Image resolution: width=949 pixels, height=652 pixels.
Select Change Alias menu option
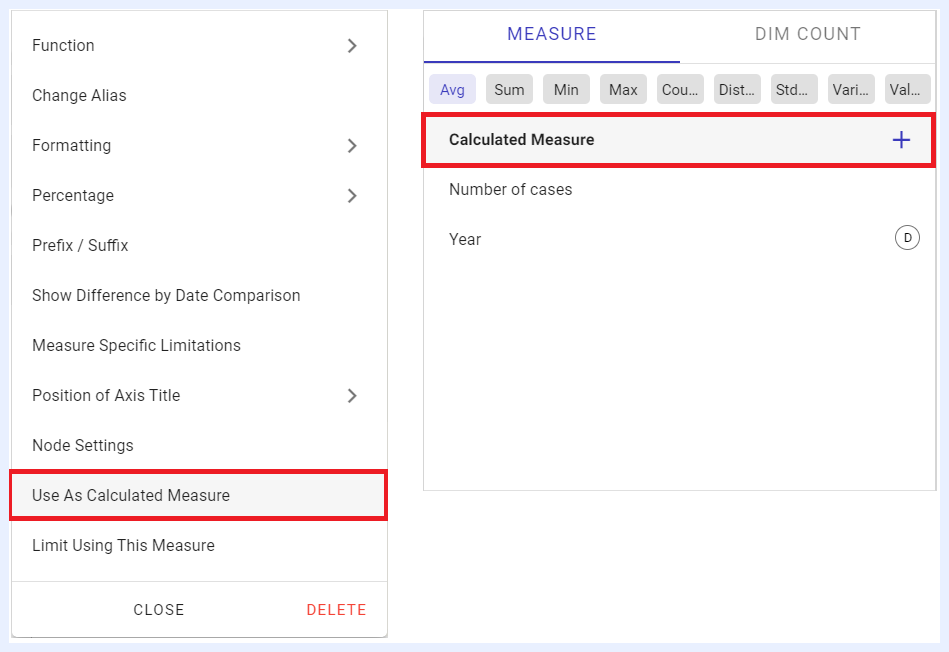pos(199,96)
